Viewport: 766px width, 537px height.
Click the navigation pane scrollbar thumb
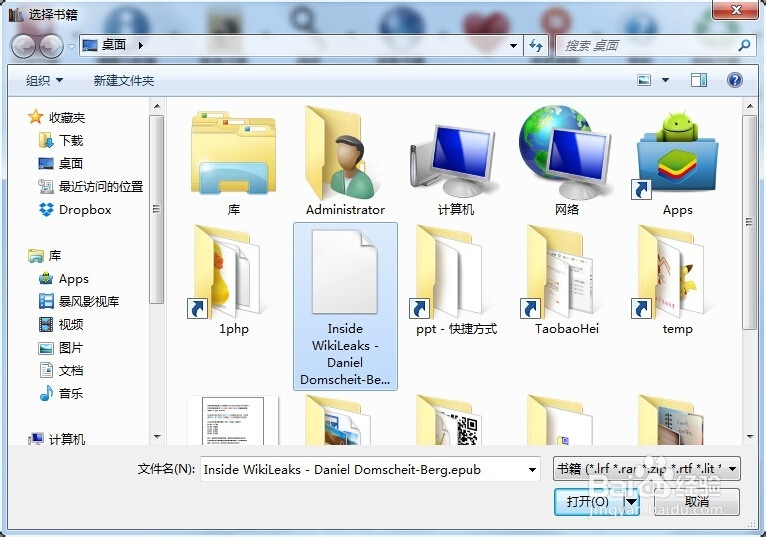[x=157, y=209]
